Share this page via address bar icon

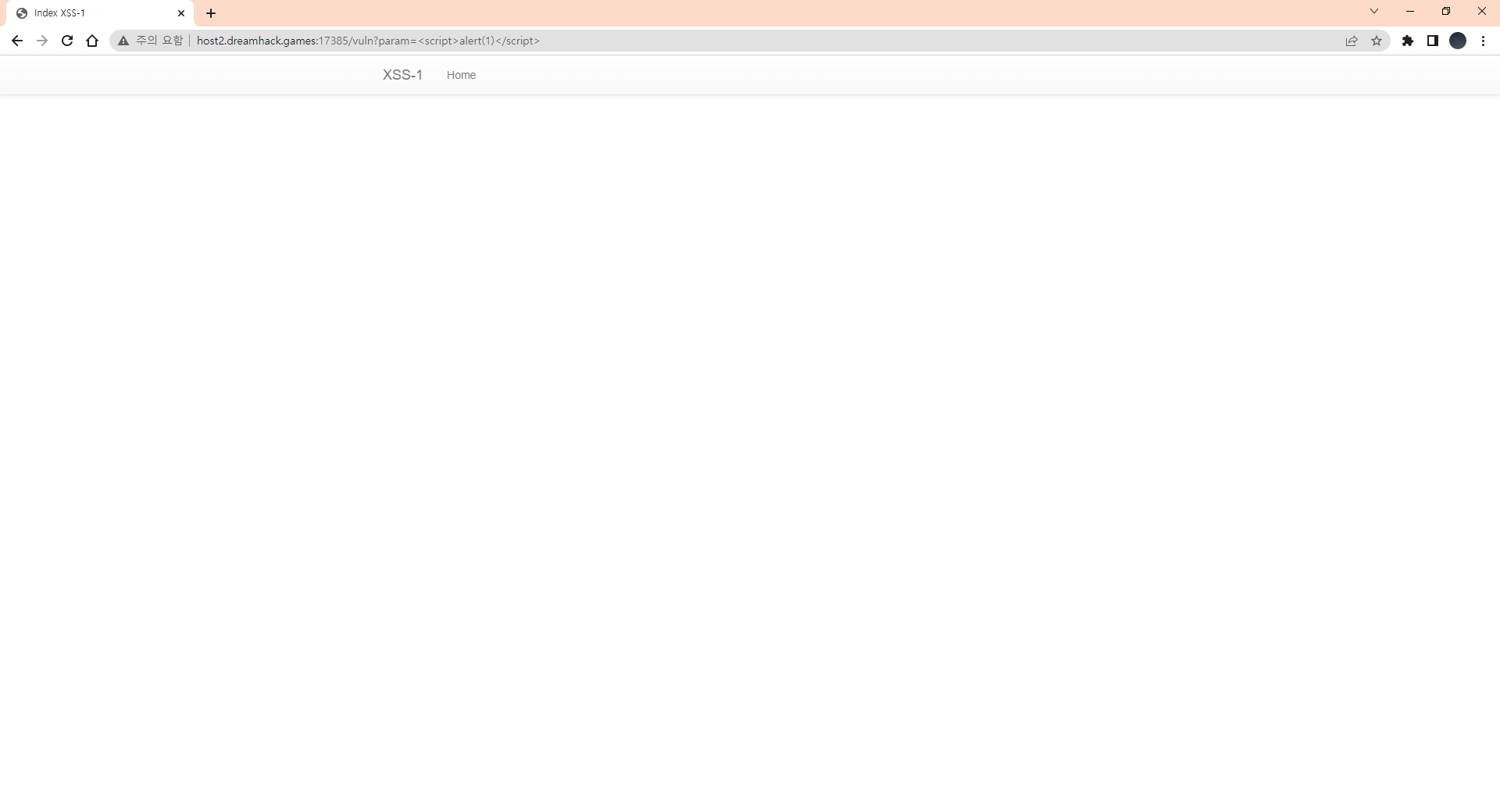(1352, 41)
